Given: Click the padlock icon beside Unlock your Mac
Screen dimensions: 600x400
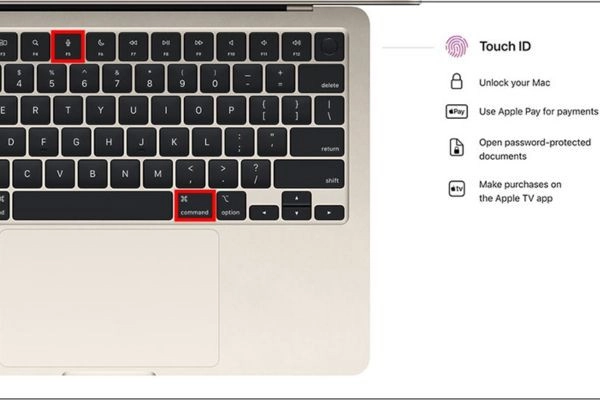Looking at the screenshot, I should (456, 82).
